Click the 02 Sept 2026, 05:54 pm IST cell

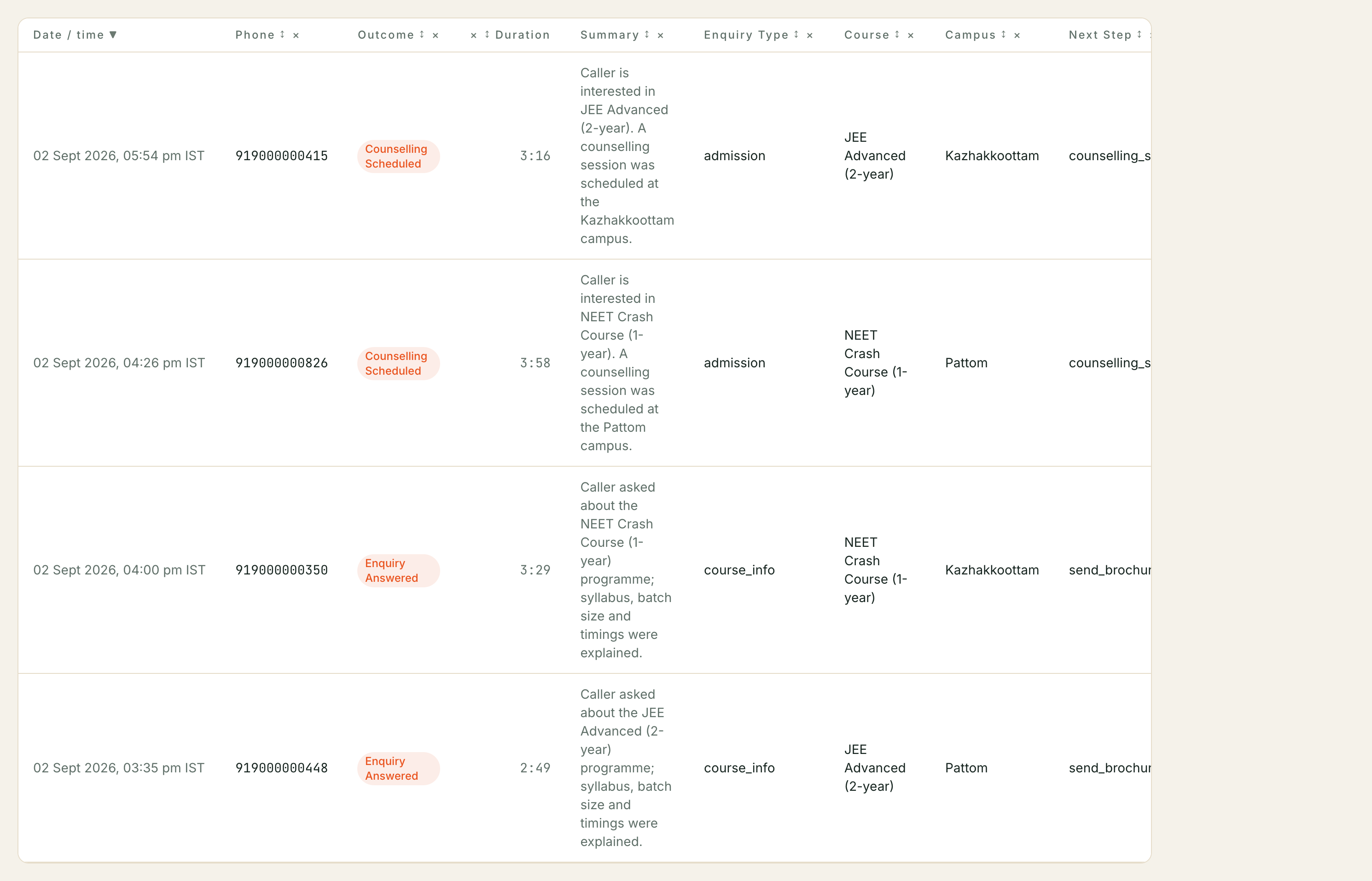[119, 156]
